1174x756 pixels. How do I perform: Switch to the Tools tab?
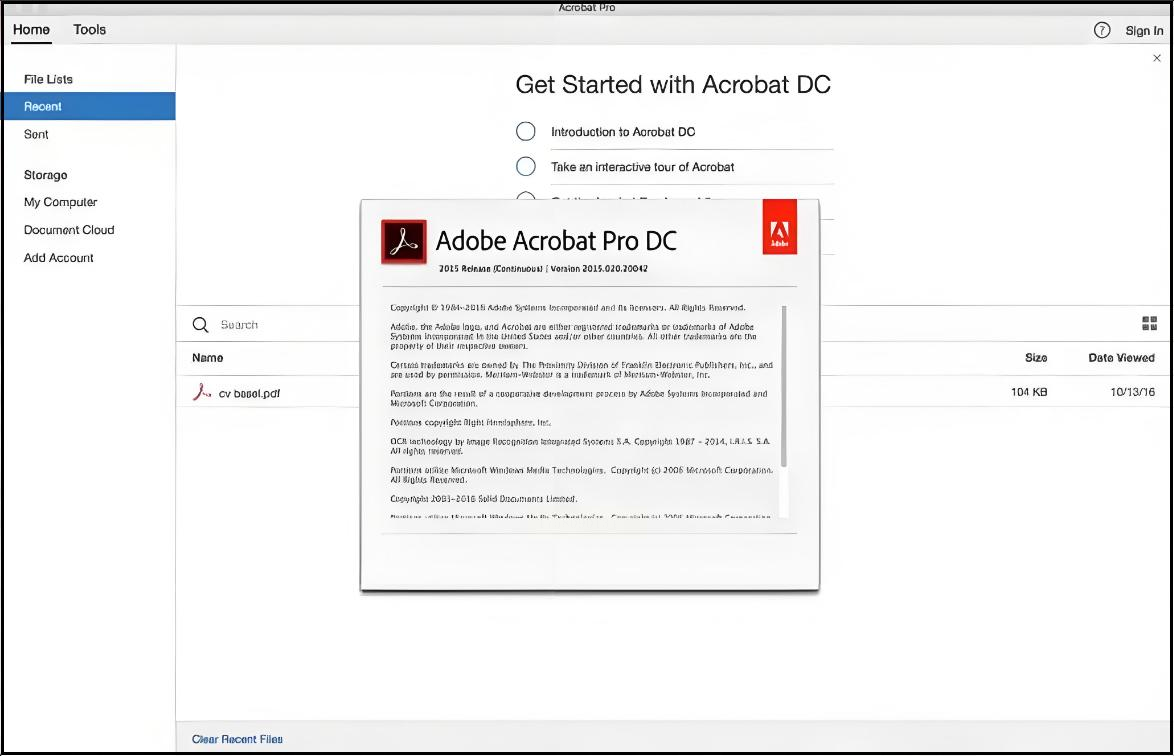90,30
